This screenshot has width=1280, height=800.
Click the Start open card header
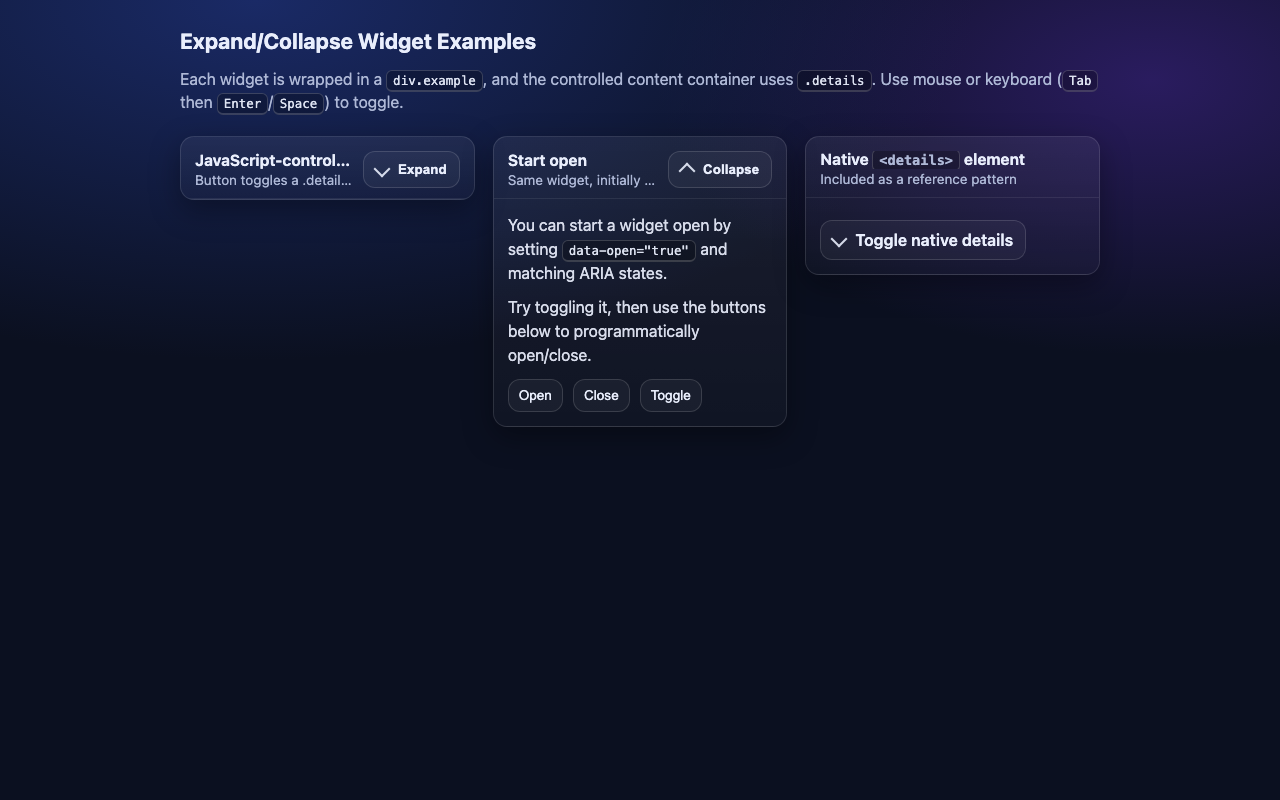tap(547, 161)
